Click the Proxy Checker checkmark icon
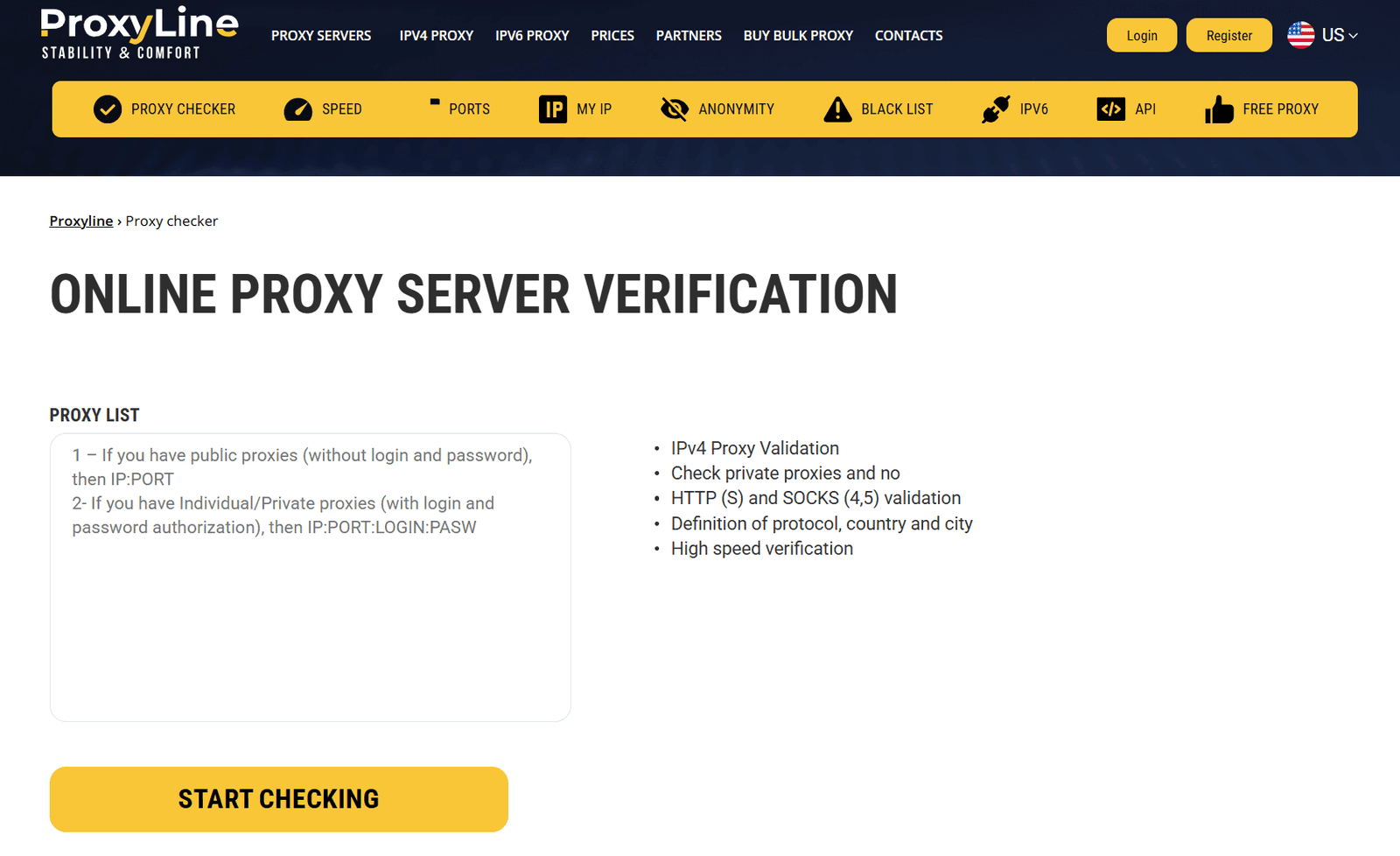Screen dimensions: 1400x856 pos(108,109)
